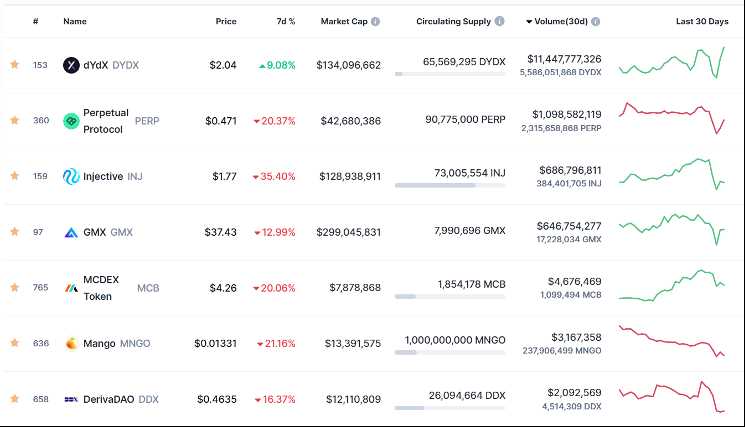Viewport: 745px width, 427px height.
Task: Click the MCDEX Token logo icon
Action: [x=71, y=288]
